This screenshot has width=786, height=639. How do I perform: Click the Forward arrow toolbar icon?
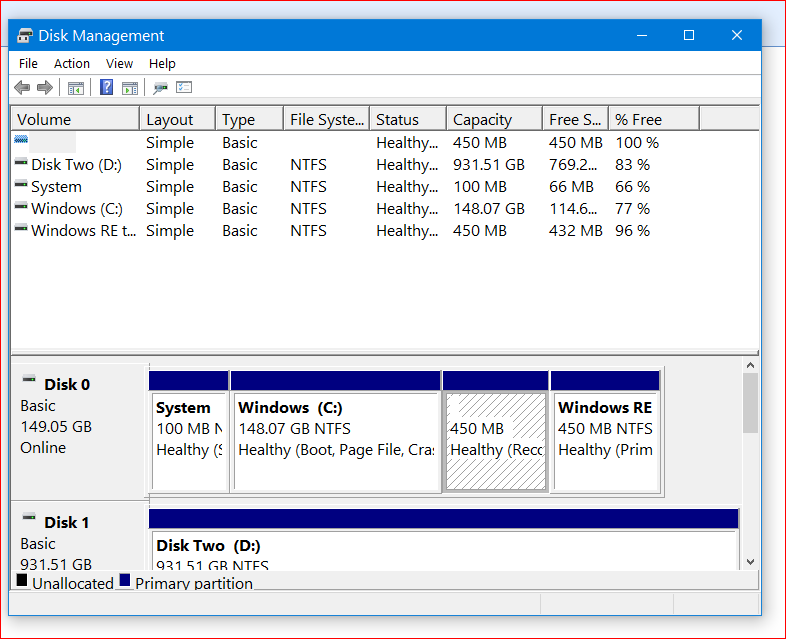tap(45, 88)
